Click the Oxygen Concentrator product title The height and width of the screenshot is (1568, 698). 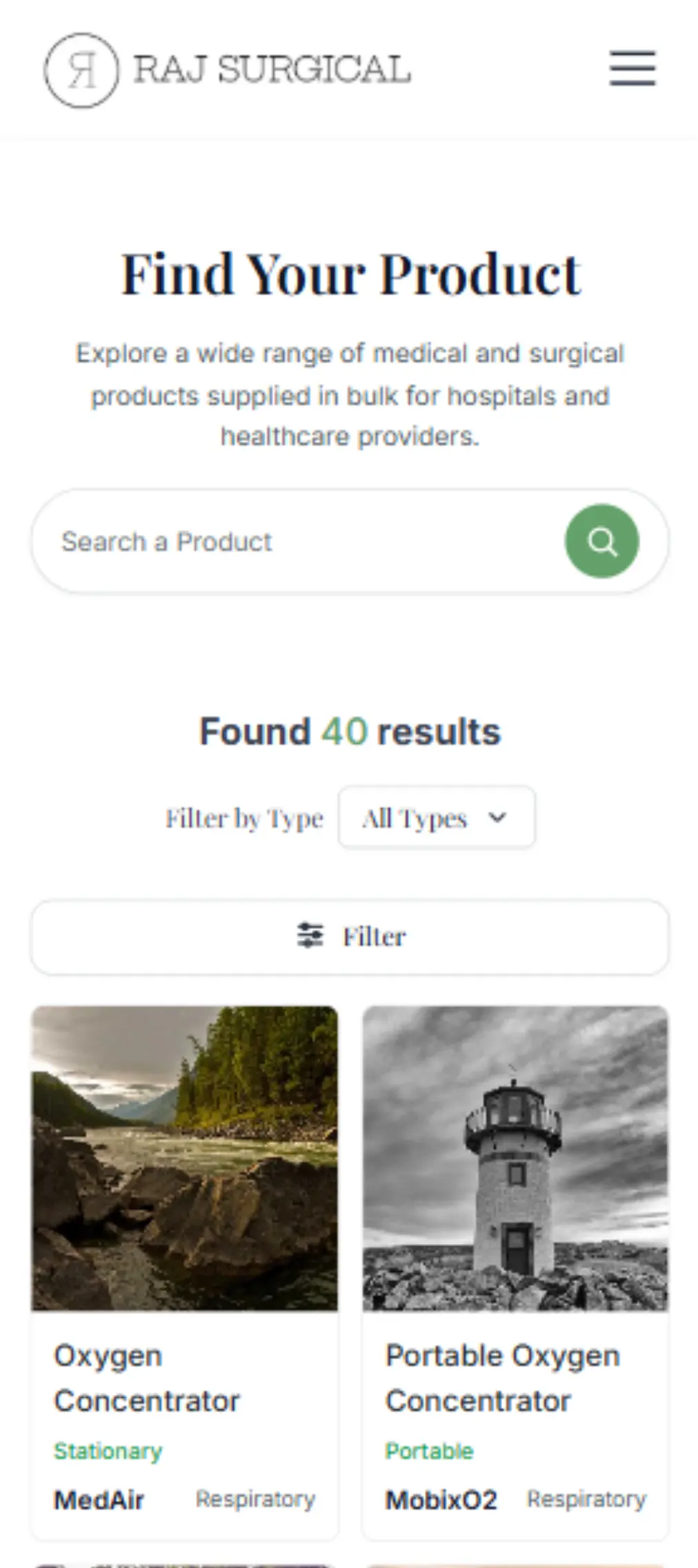pyautogui.click(x=146, y=1378)
